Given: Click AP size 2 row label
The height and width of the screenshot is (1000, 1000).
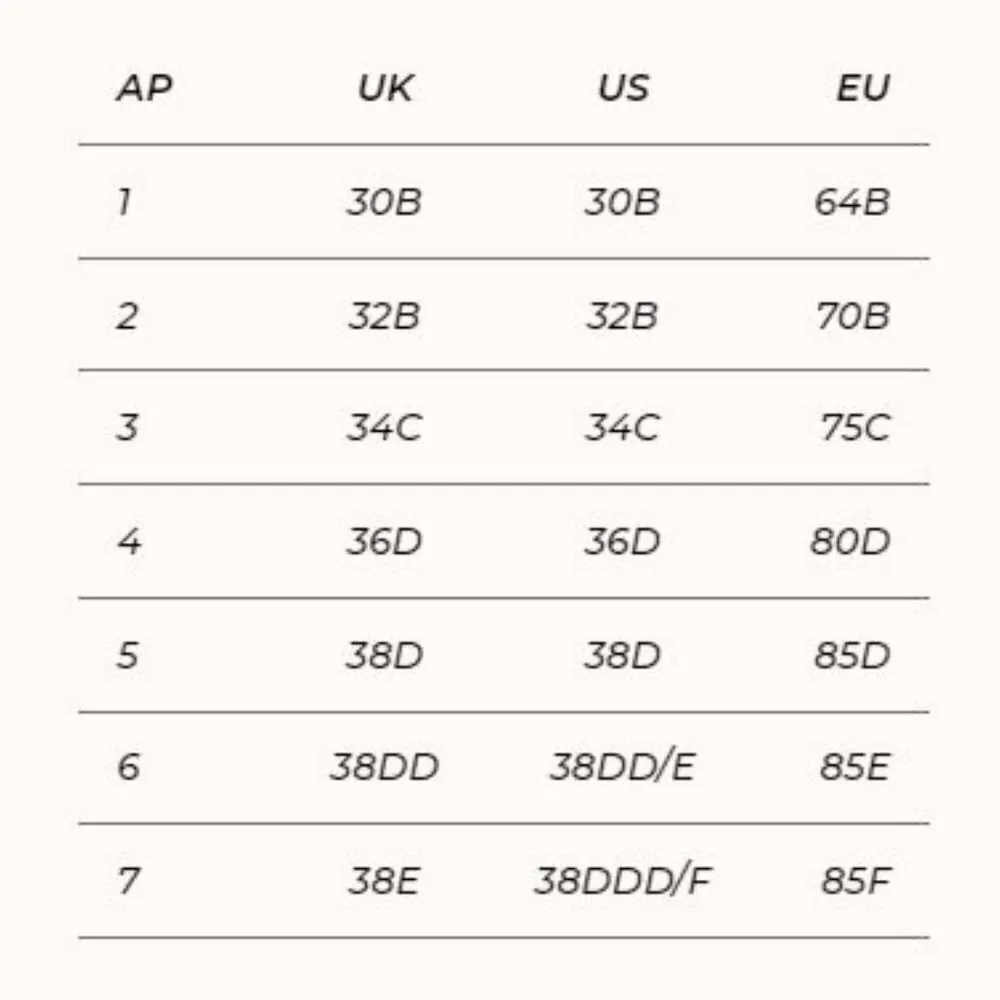Looking at the screenshot, I should tap(127, 316).
